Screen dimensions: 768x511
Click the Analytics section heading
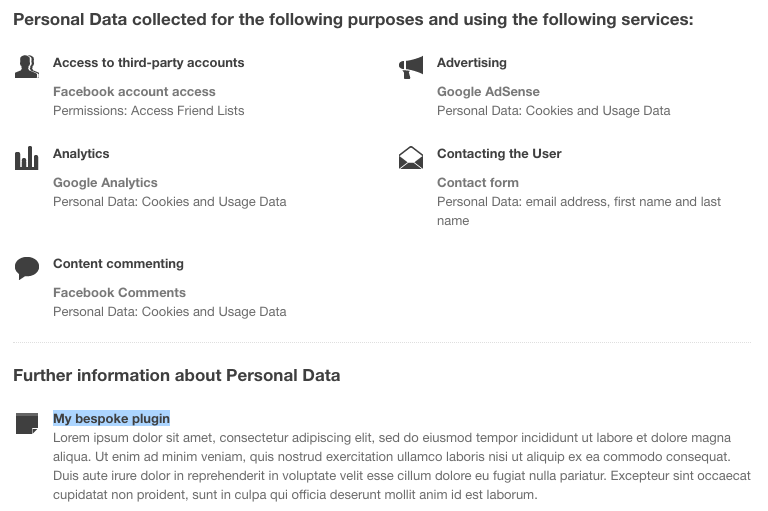81,154
